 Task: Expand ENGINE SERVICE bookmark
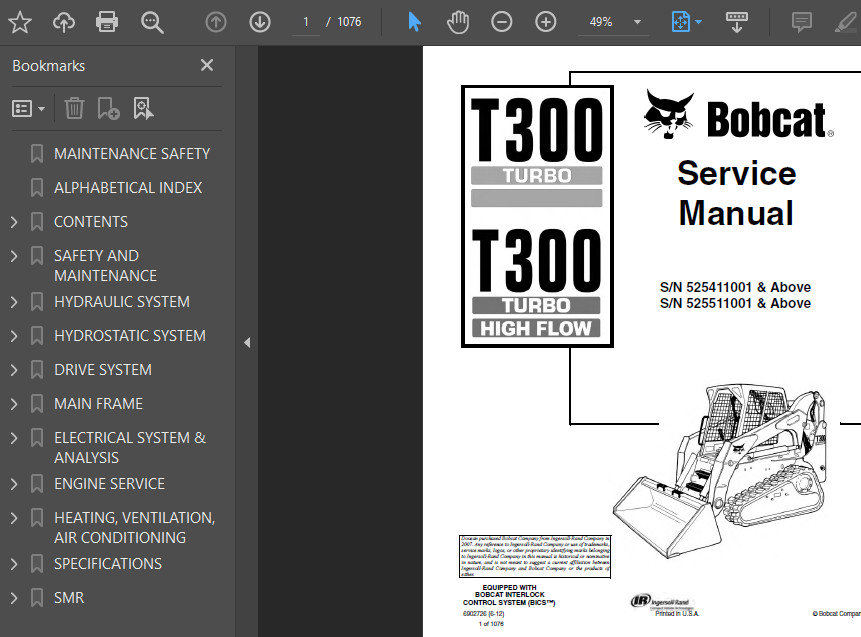click(x=14, y=484)
